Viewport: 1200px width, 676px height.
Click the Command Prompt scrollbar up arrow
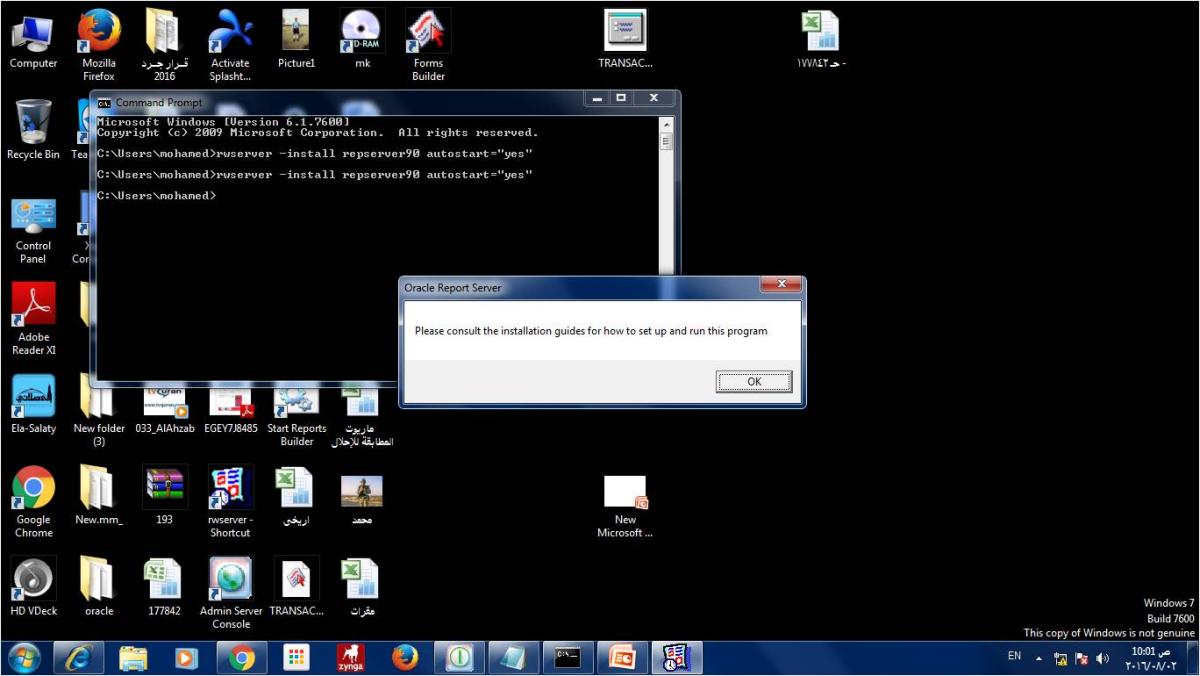[666, 124]
